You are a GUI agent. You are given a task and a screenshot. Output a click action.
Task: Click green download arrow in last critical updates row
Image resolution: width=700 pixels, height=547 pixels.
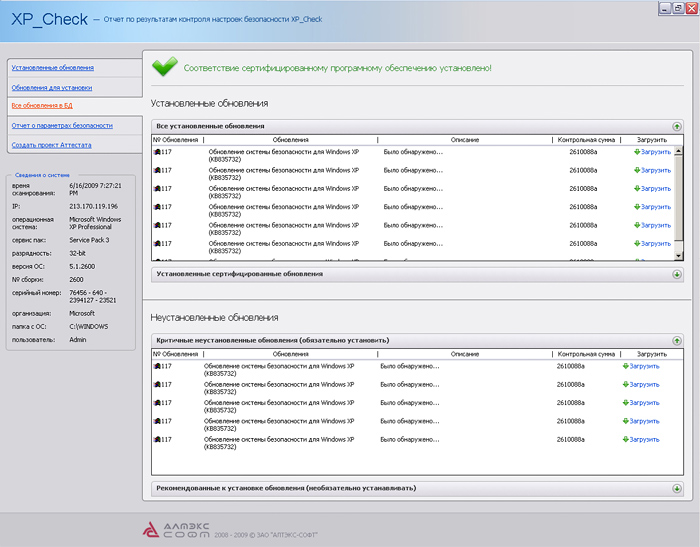click(x=625, y=439)
